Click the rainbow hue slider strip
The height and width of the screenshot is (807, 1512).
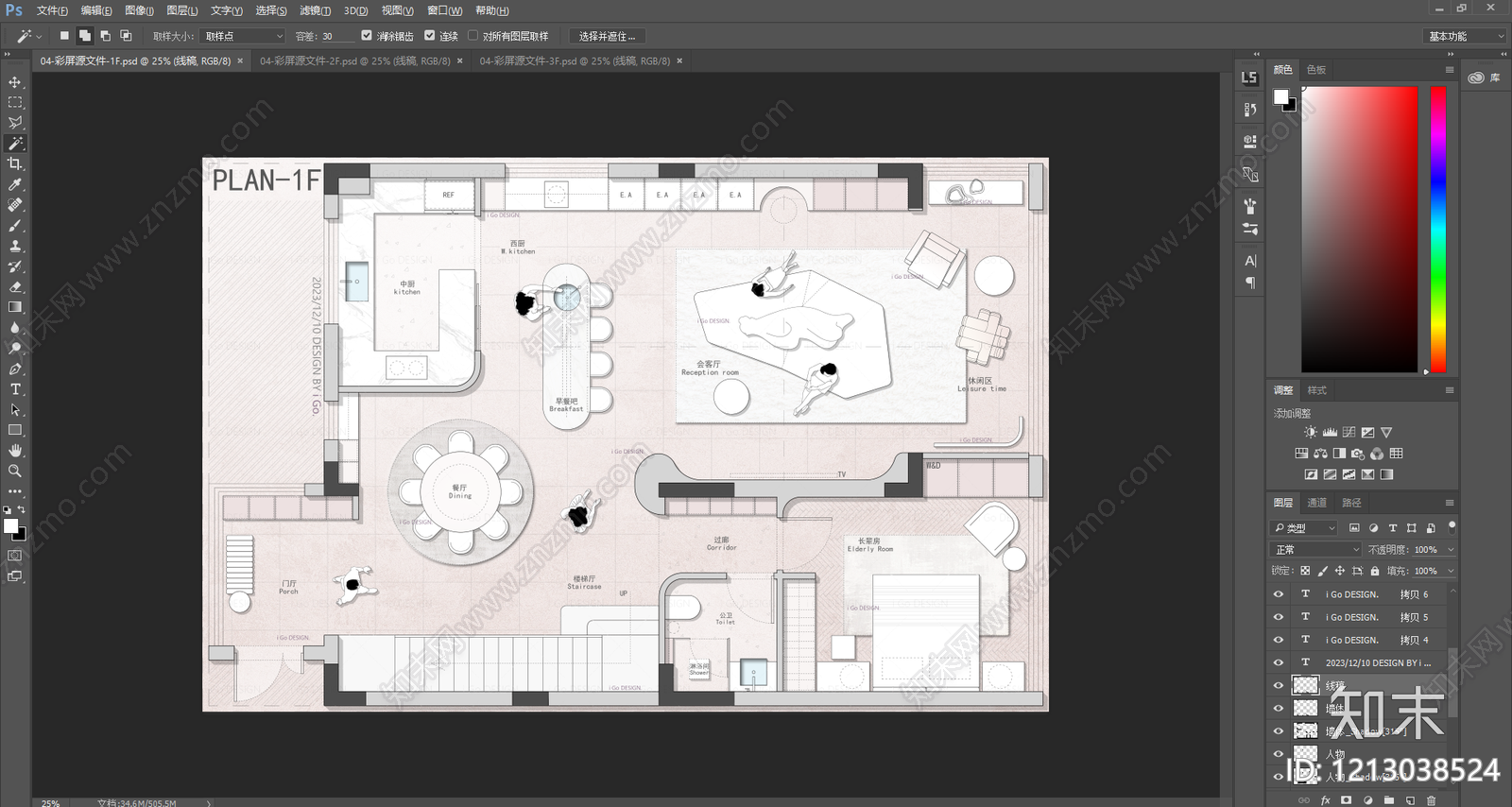tap(1437, 230)
